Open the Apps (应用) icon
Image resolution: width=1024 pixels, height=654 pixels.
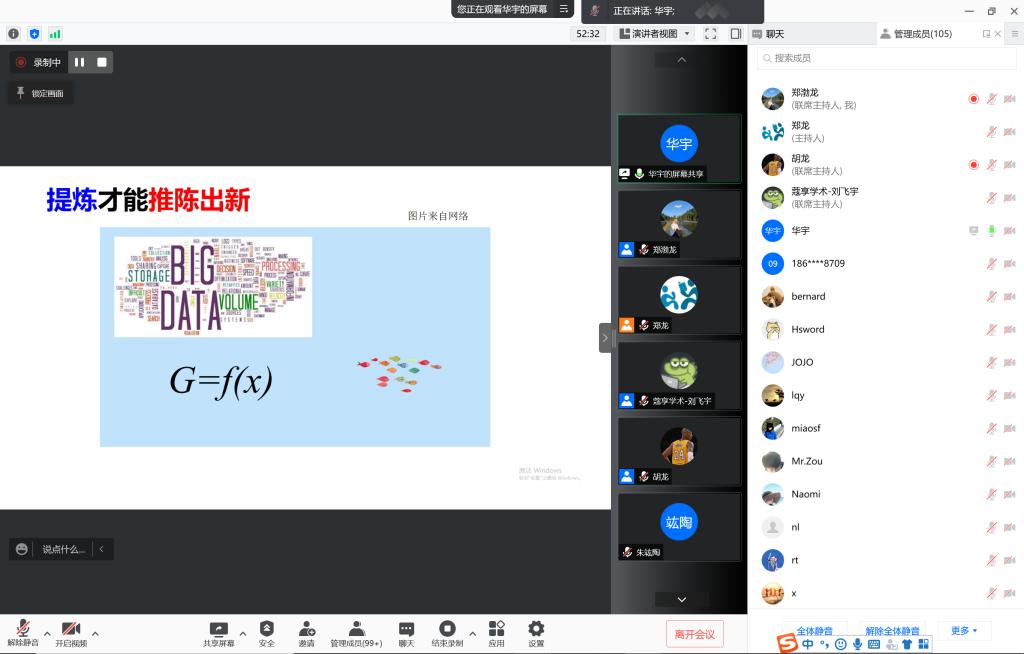(496, 629)
